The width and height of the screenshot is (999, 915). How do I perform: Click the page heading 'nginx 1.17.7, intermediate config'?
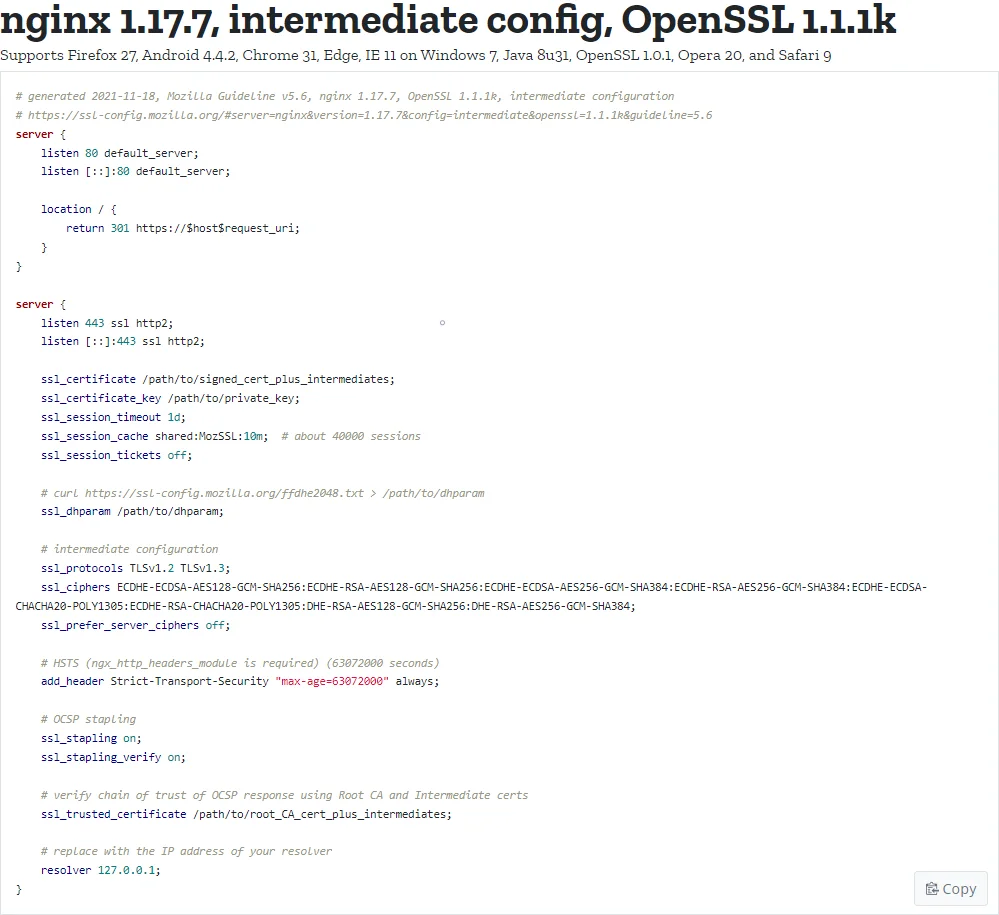point(448,20)
